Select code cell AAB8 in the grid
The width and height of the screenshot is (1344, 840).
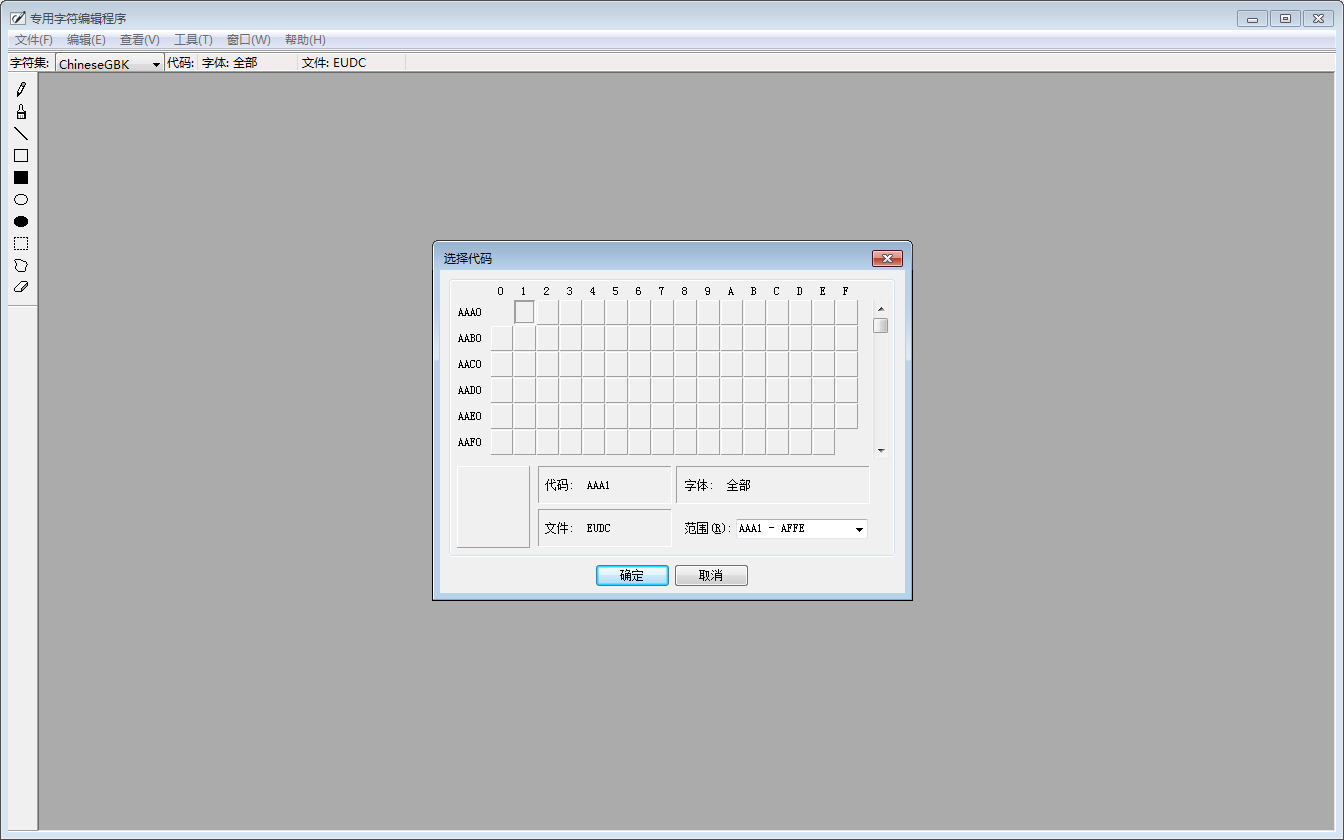(x=685, y=338)
